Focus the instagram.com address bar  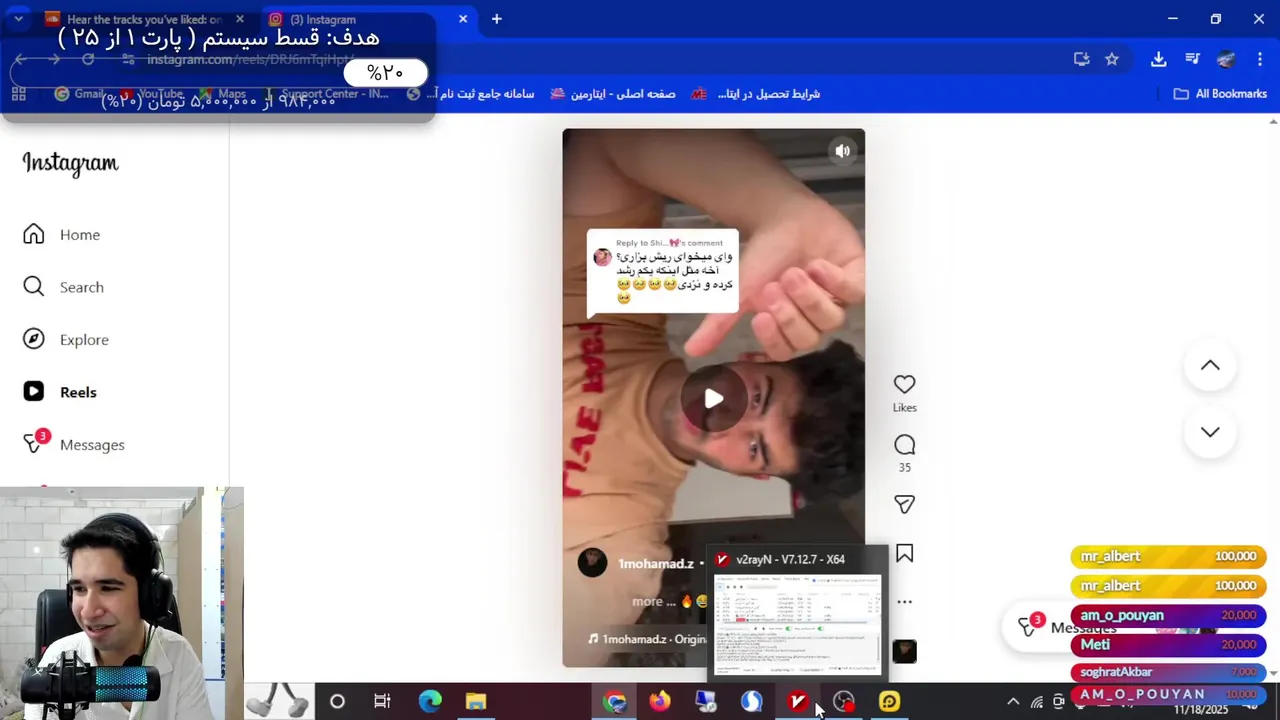250,59
